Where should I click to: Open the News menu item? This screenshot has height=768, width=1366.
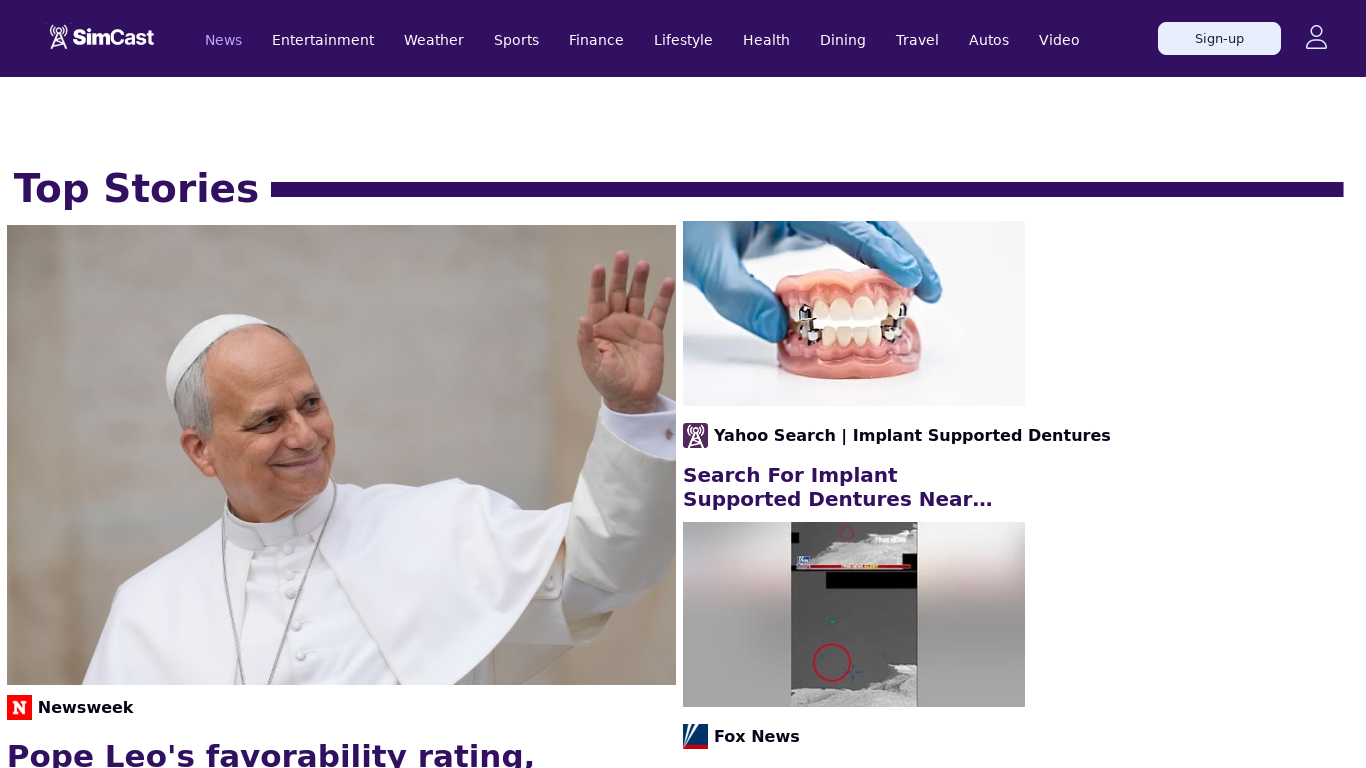coord(223,40)
